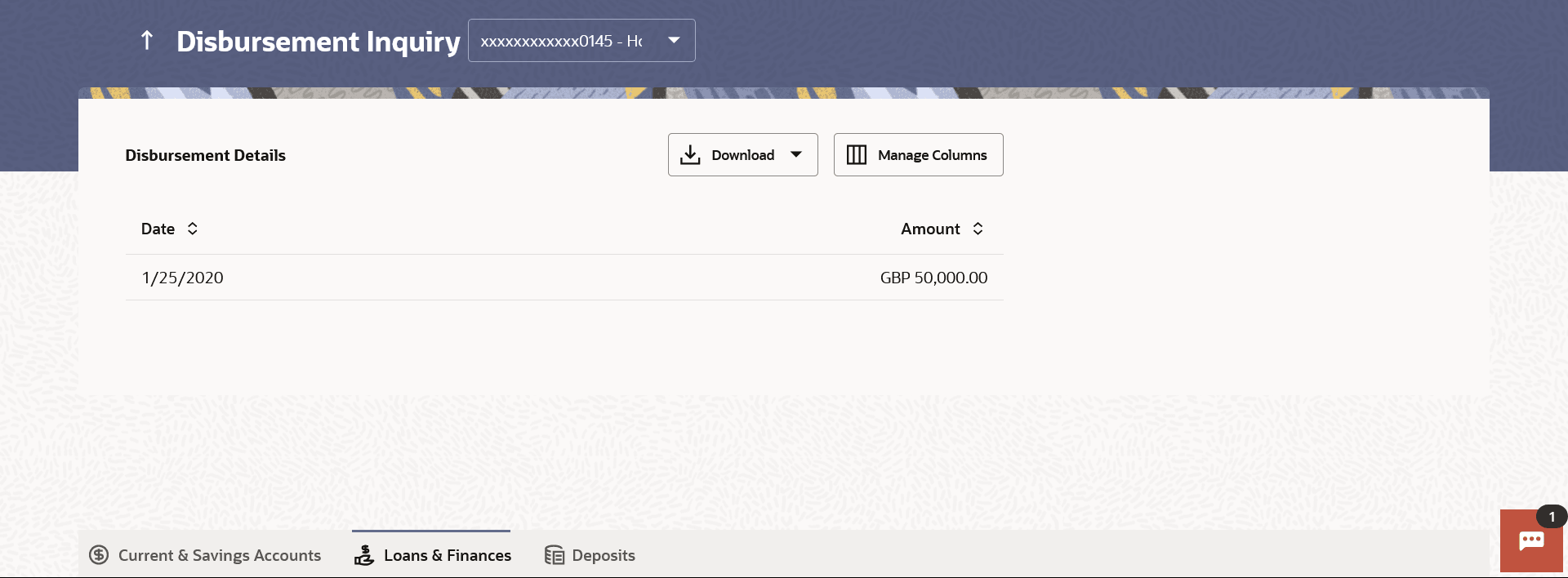Switch to the Deposits tab
Image resolution: width=1568 pixels, height=578 pixels.
(x=590, y=555)
